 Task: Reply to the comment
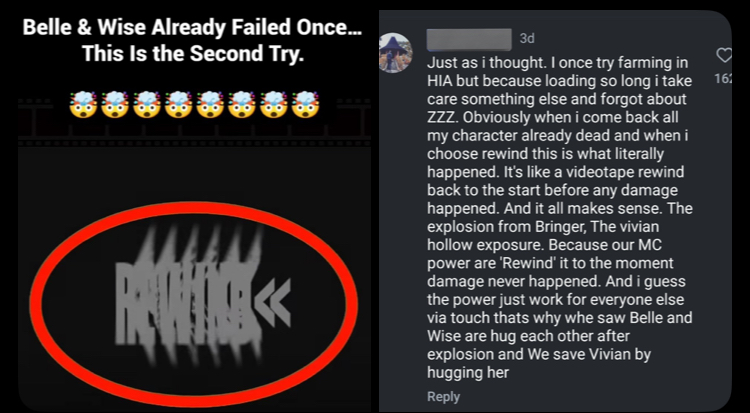click(443, 397)
